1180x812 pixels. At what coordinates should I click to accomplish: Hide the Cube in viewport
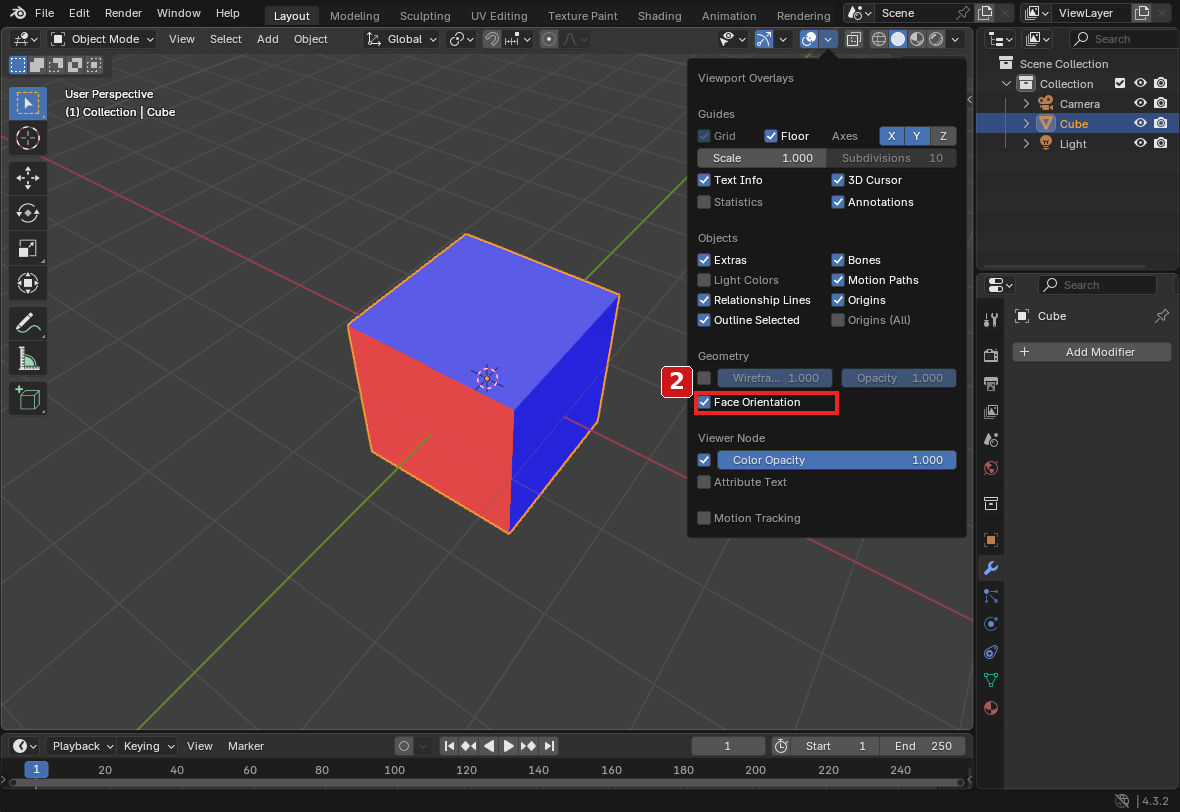click(x=1141, y=123)
